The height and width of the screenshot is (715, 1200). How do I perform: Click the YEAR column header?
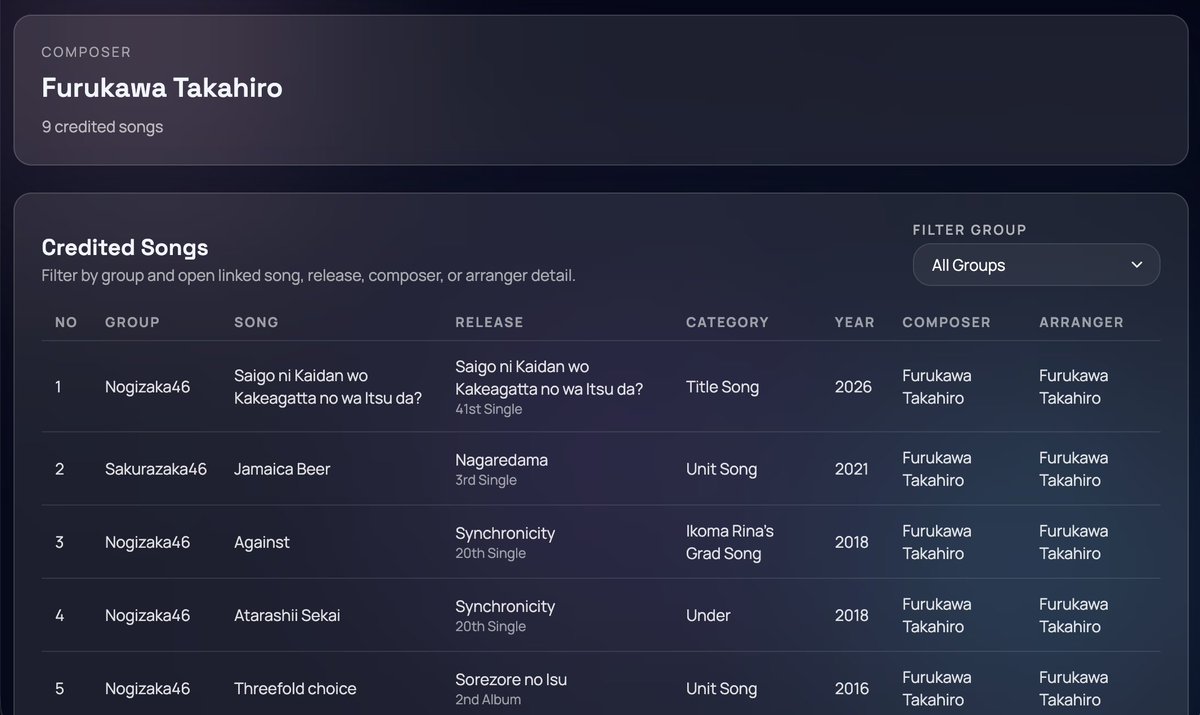click(855, 322)
